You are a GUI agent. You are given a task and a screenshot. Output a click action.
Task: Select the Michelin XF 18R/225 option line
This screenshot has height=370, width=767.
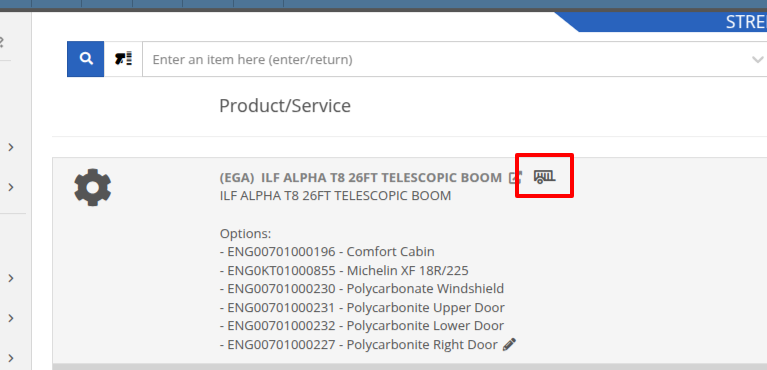point(344,270)
